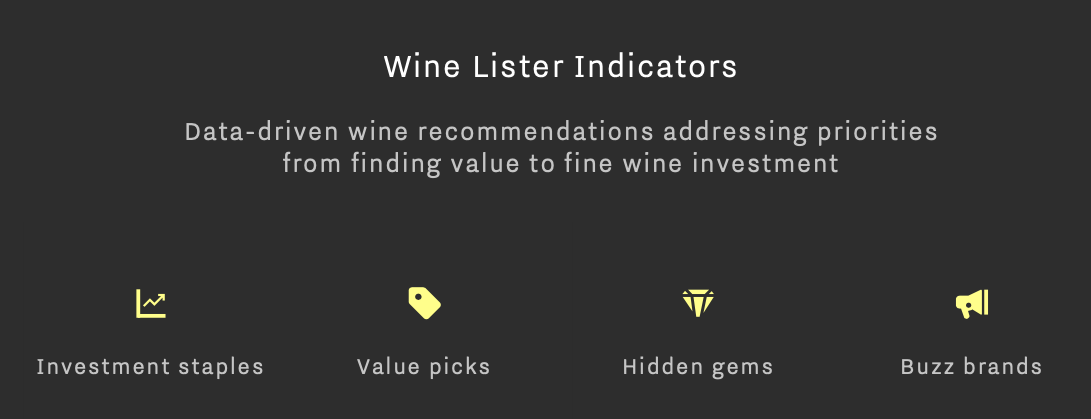
Task: Open the Hidden gems diamond icon
Action: click(698, 303)
